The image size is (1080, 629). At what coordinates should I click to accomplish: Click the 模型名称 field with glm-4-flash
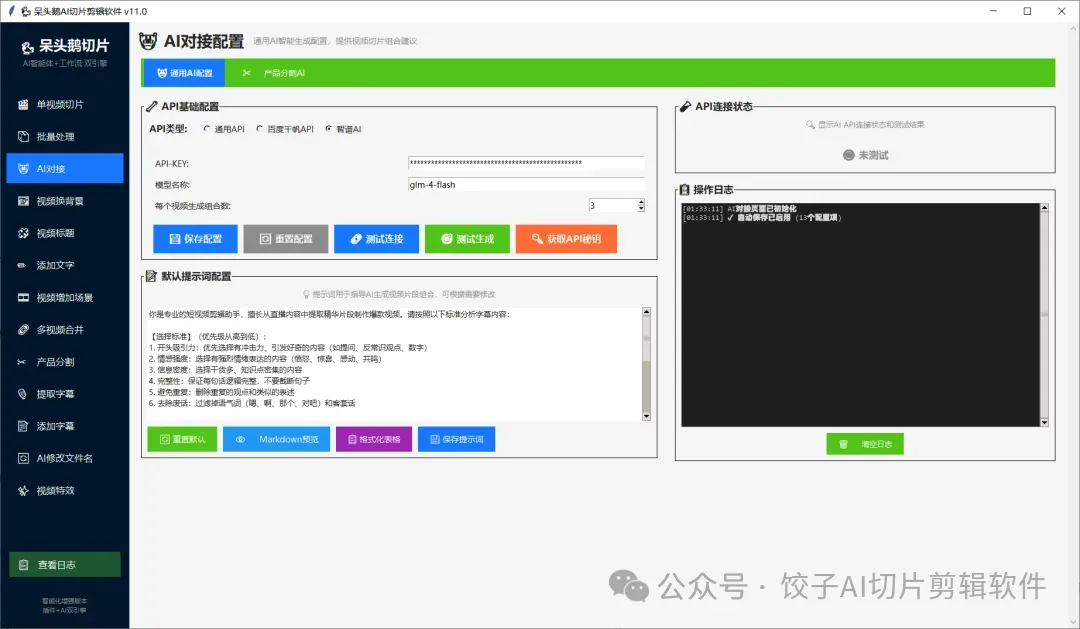click(526, 185)
